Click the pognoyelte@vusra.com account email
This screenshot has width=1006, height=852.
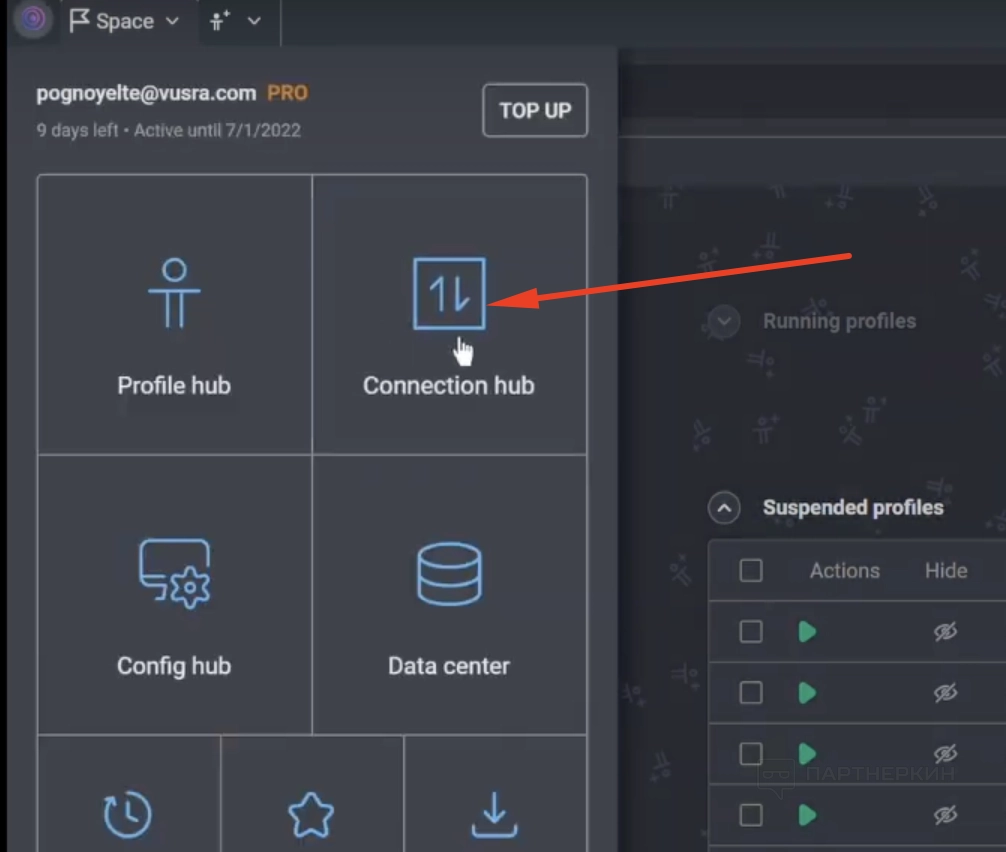pos(146,94)
